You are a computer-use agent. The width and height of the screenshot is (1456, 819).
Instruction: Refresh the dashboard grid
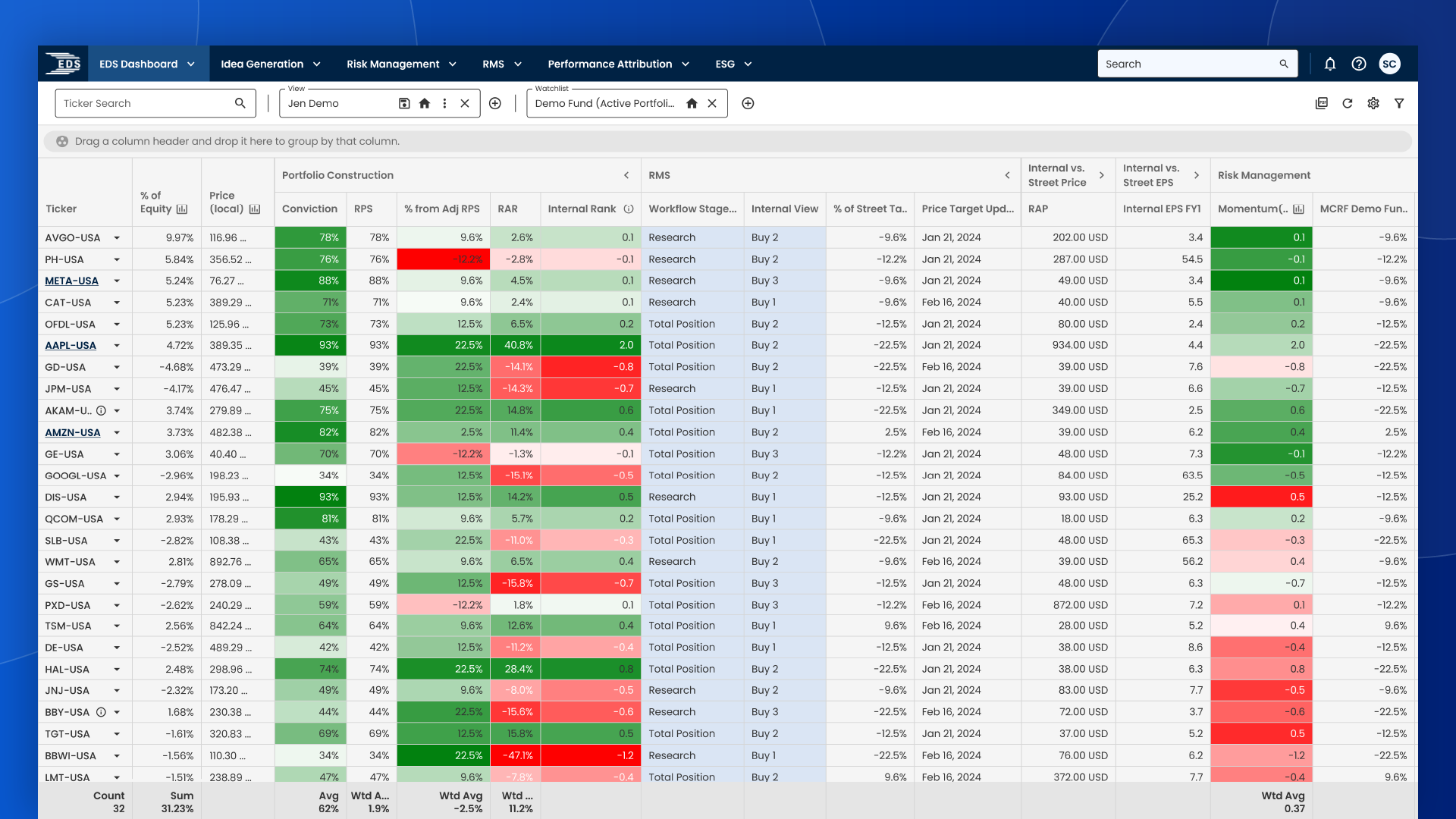(x=1348, y=103)
